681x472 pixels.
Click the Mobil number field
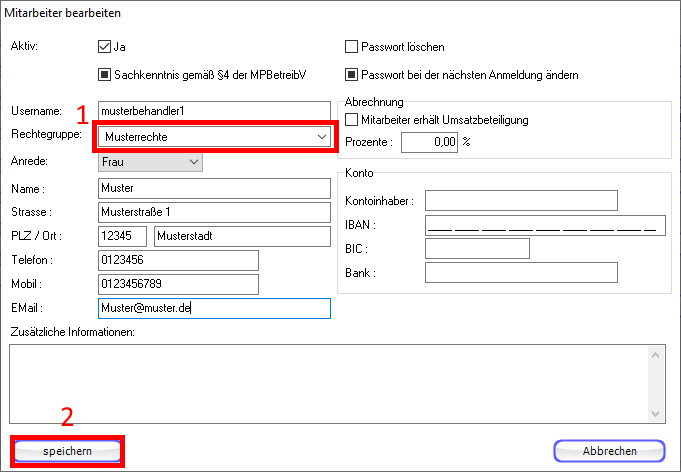(178, 284)
